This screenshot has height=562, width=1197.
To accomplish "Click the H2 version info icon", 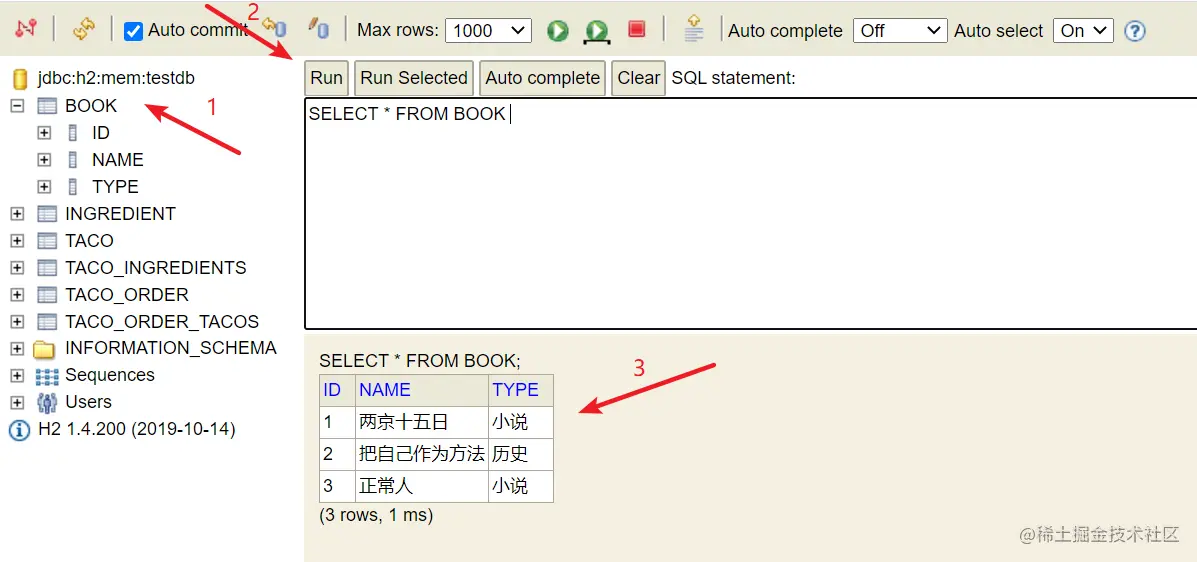I will coord(19,431).
